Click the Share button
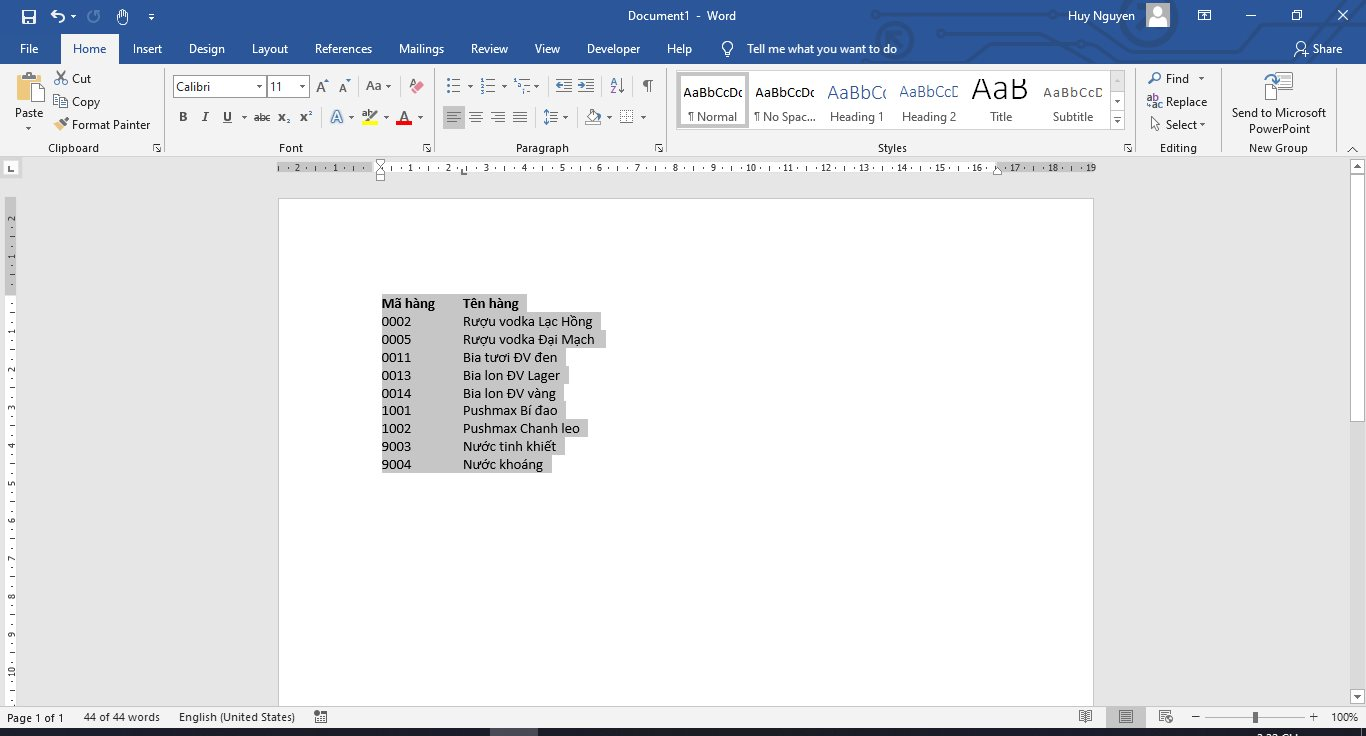Image resolution: width=1366 pixels, height=736 pixels. [x=1318, y=48]
